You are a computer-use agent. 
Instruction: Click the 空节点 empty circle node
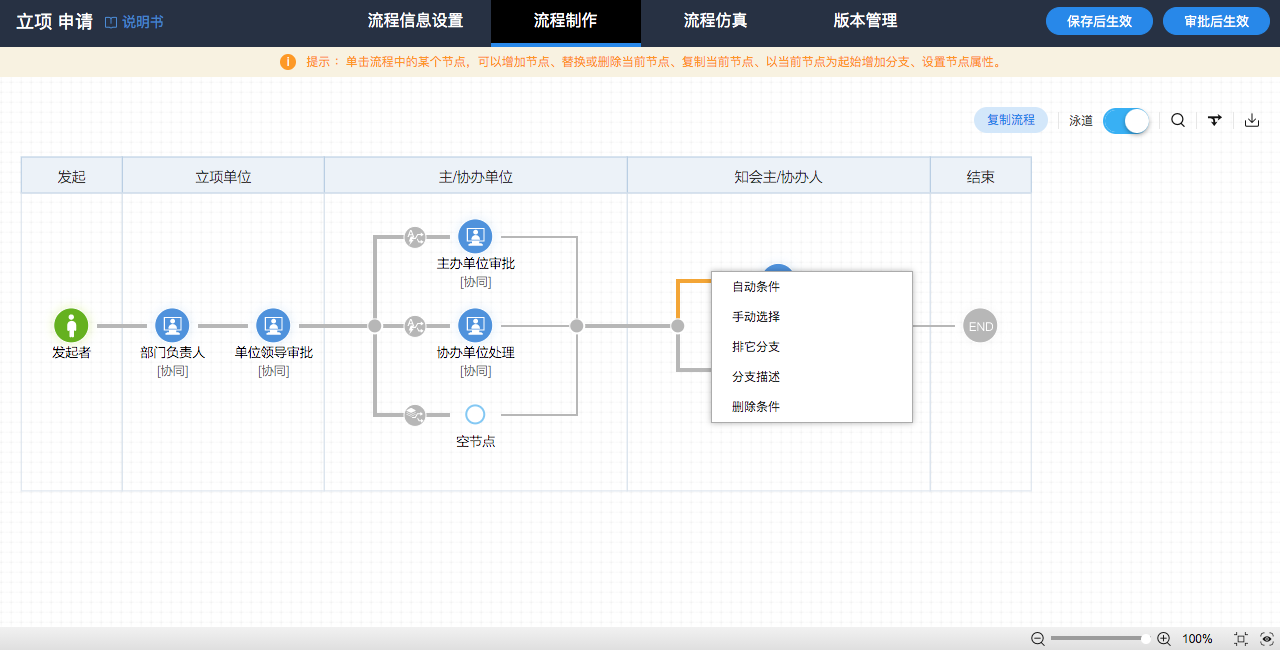[475, 414]
